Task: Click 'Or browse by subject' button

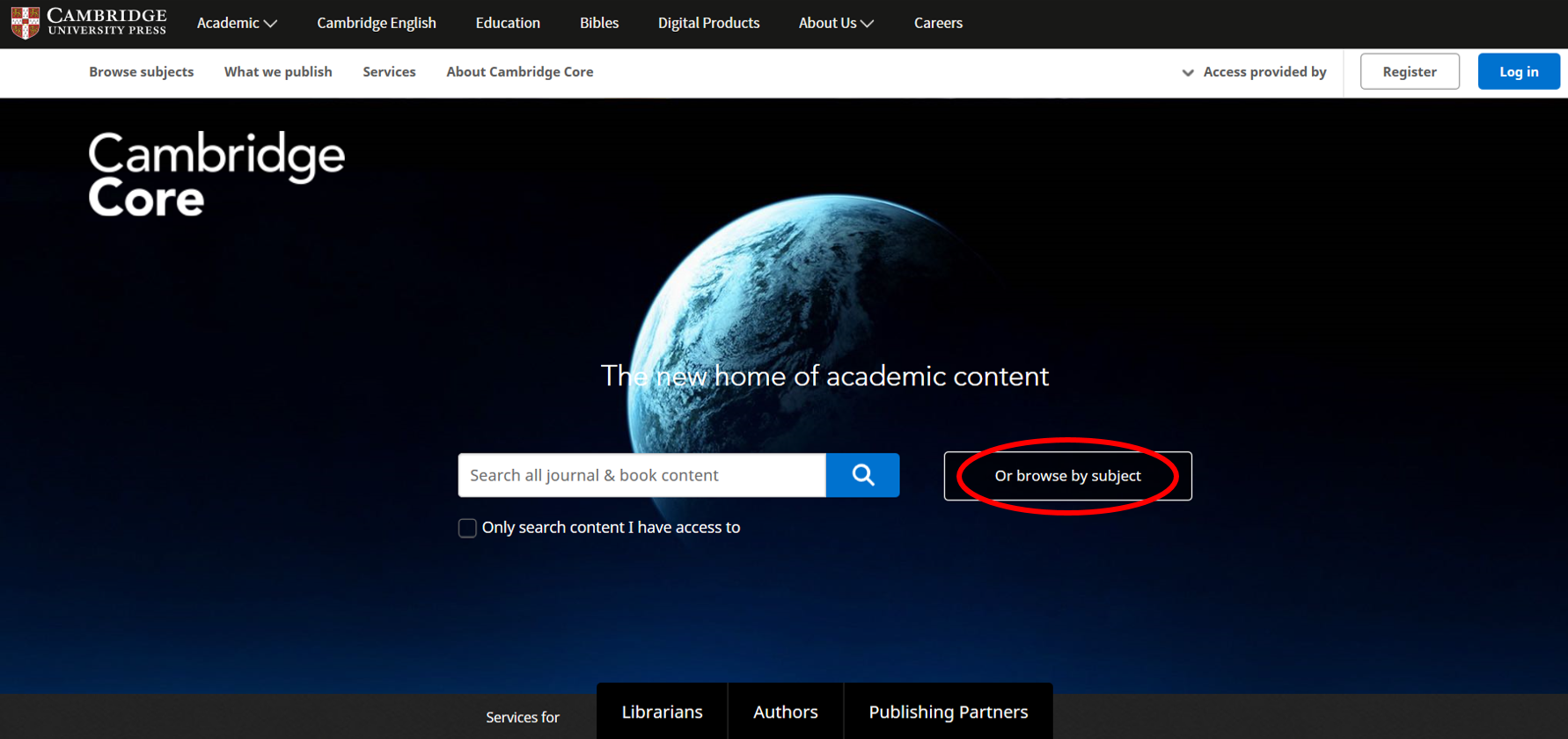Action: [1067, 476]
